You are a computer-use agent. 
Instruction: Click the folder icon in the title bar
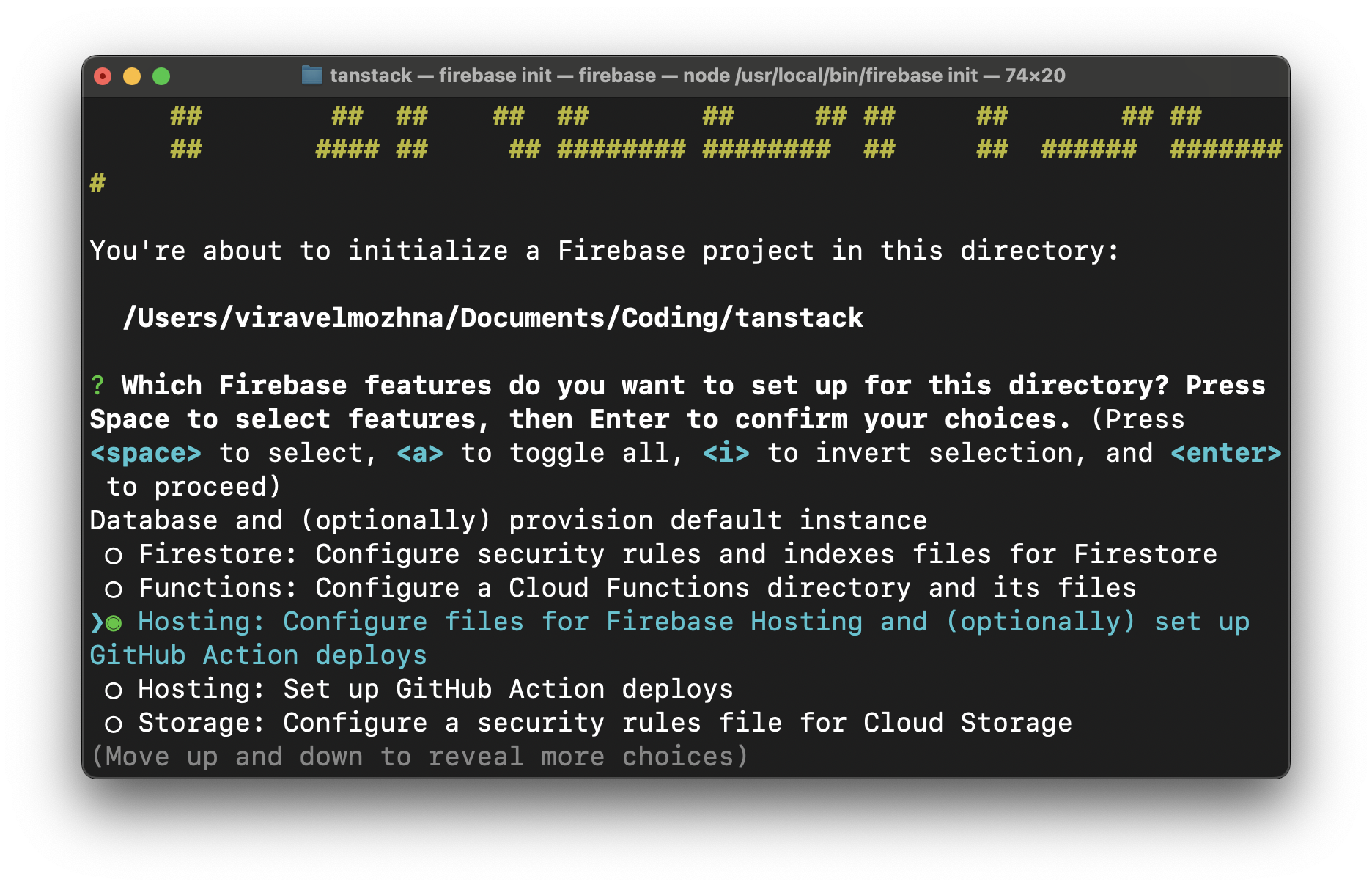point(311,75)
